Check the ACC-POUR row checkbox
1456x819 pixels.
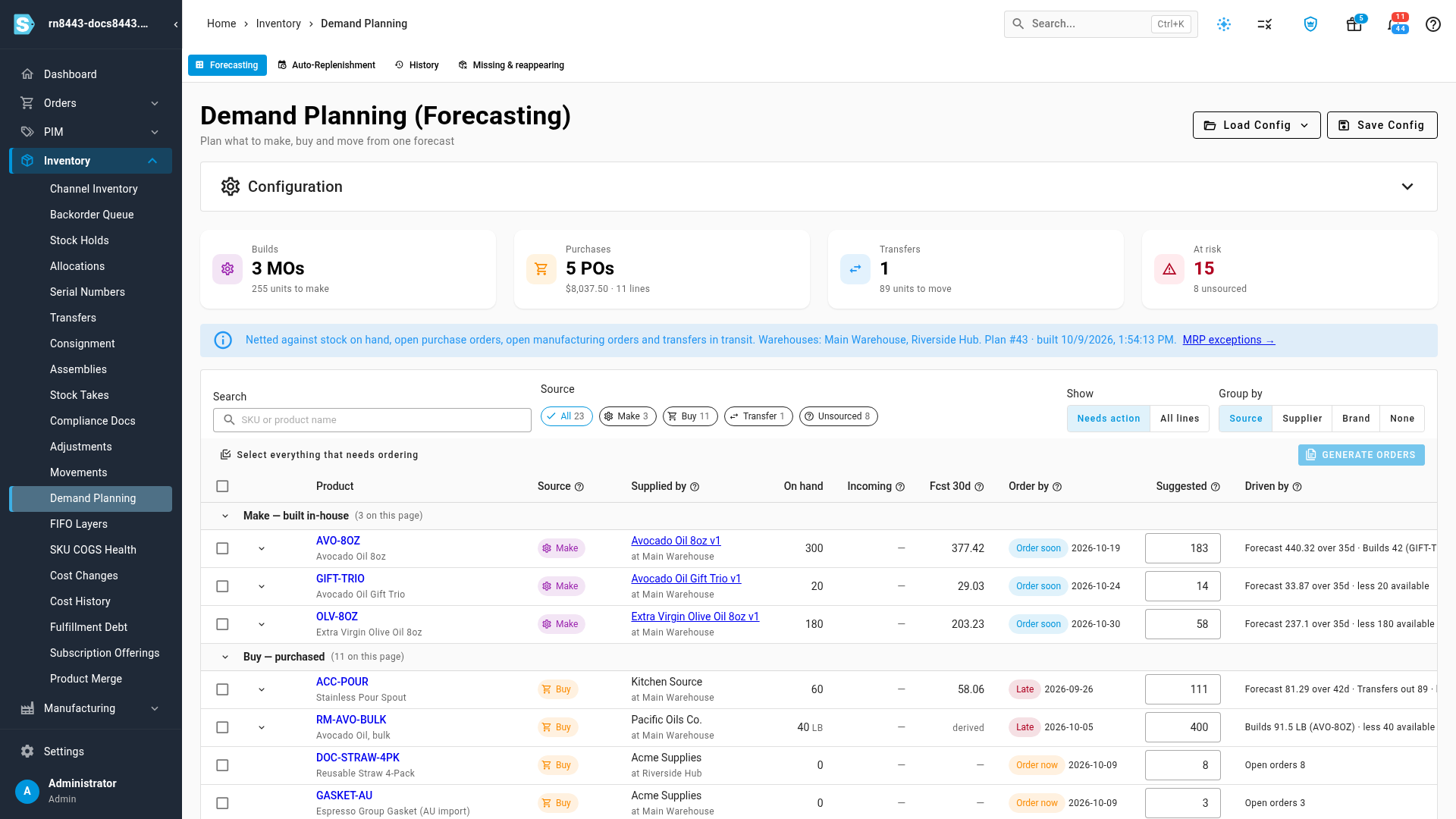(222, 689)
